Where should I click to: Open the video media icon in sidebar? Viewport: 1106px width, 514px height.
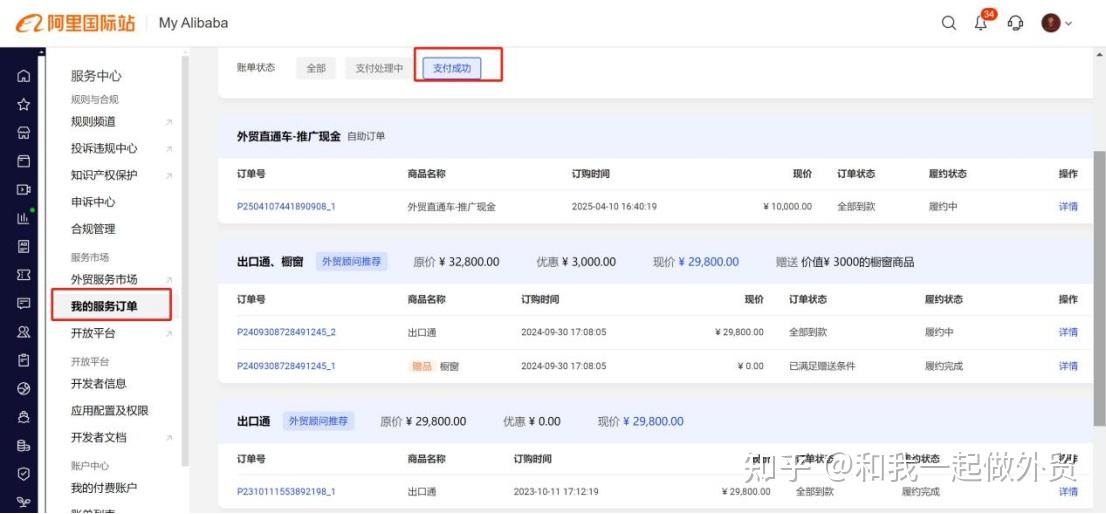23,190
